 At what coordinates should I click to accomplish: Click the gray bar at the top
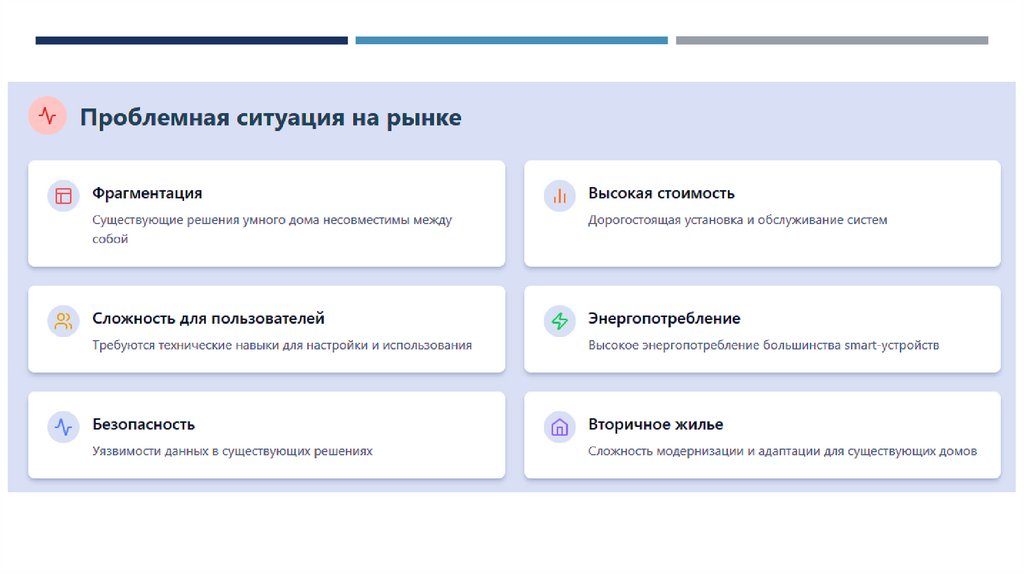point(832,40)
